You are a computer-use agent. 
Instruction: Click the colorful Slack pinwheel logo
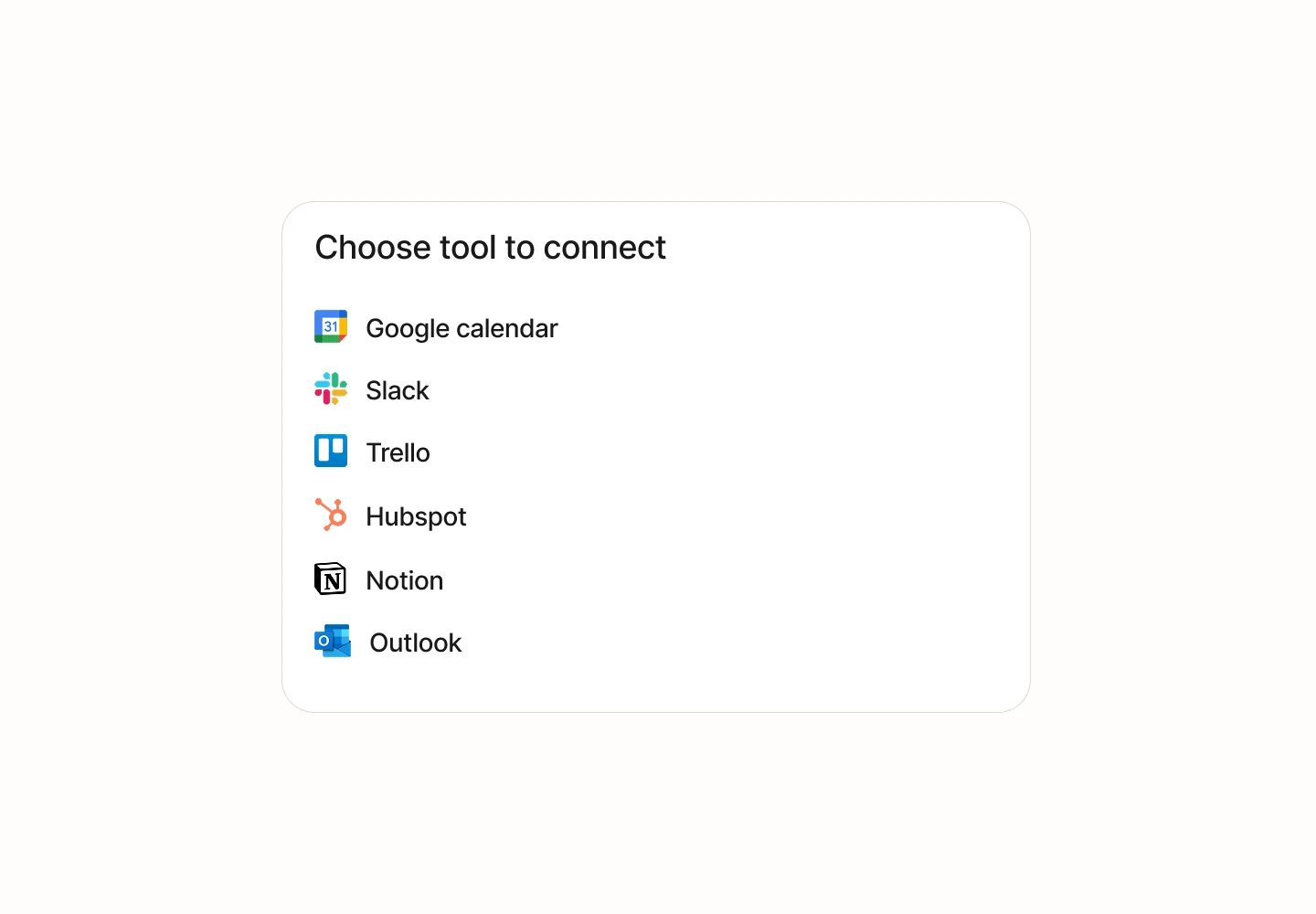coord(331,388)
